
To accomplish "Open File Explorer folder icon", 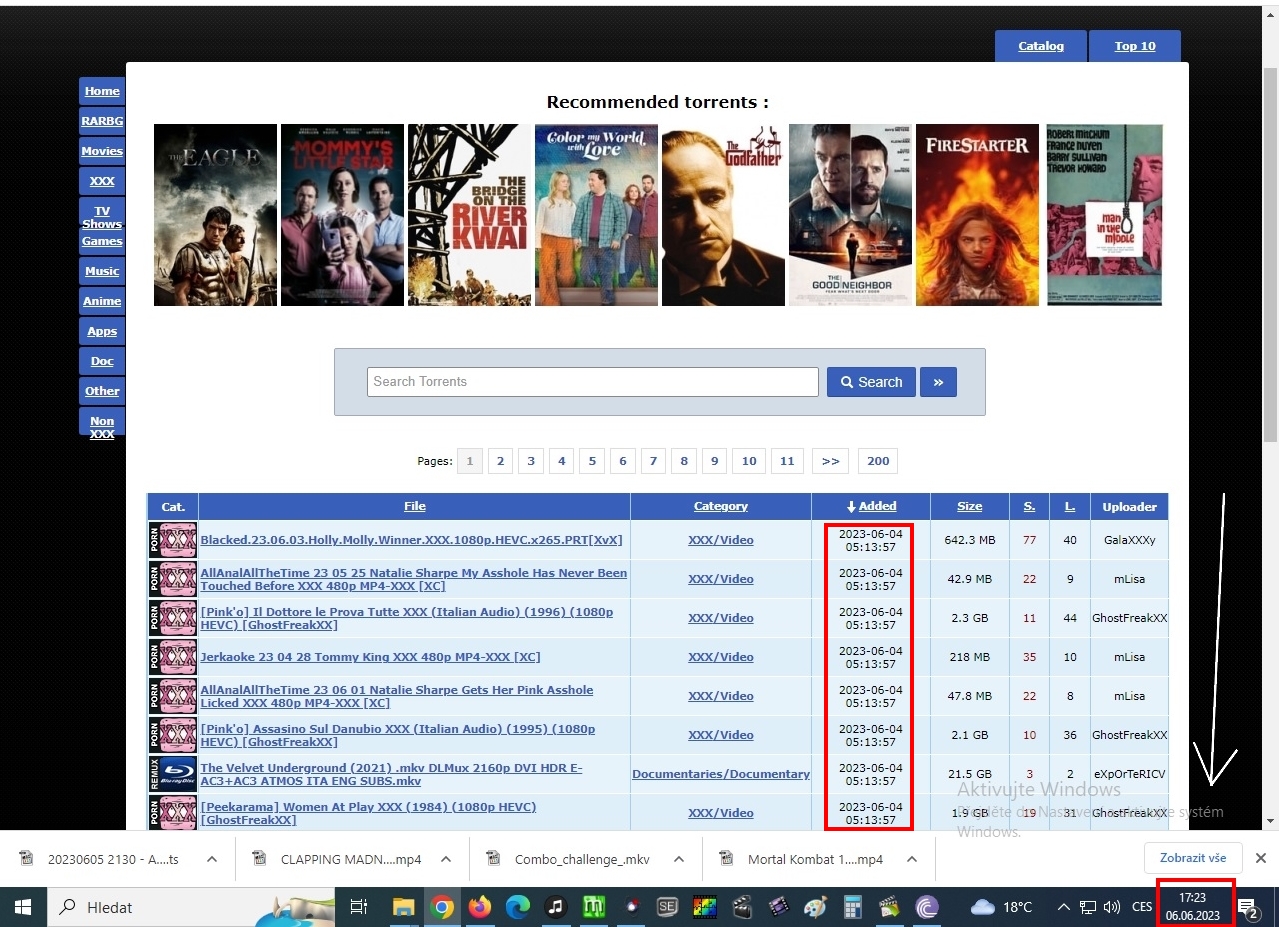I will coord(403,907).
